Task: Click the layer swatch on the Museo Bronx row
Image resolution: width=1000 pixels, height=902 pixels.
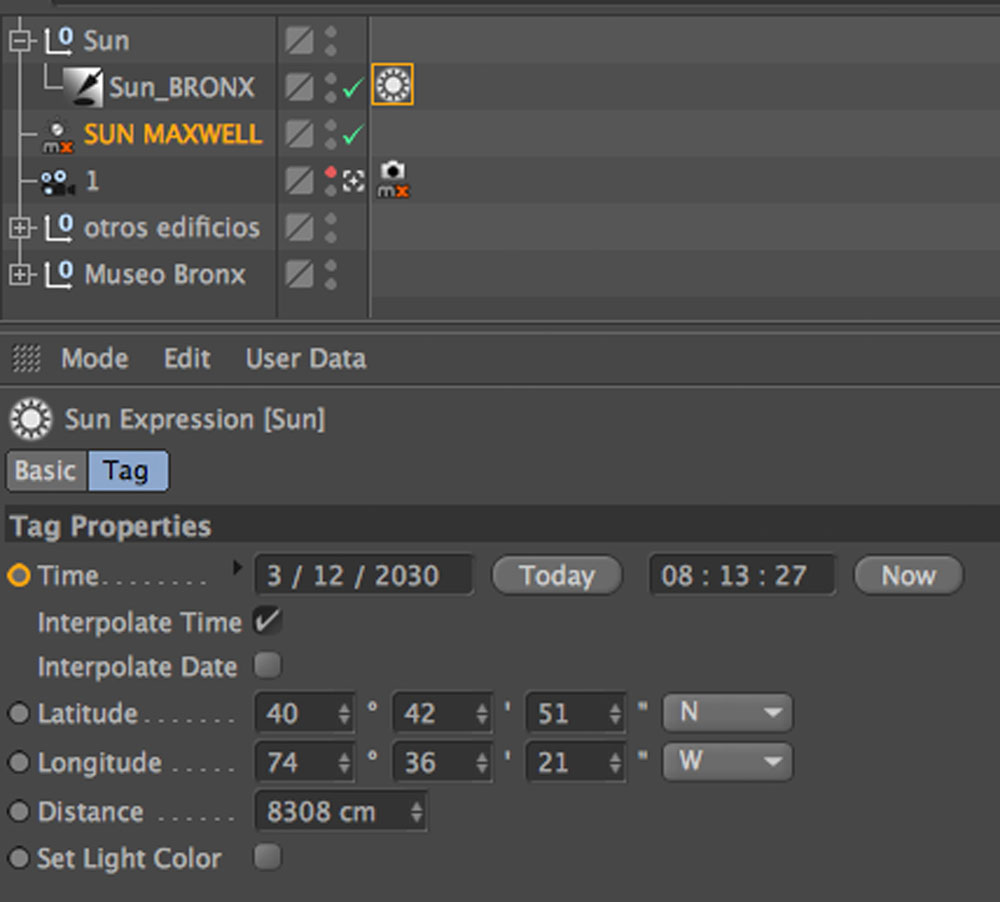Action: pyautogui.click(x=299, y=274)
